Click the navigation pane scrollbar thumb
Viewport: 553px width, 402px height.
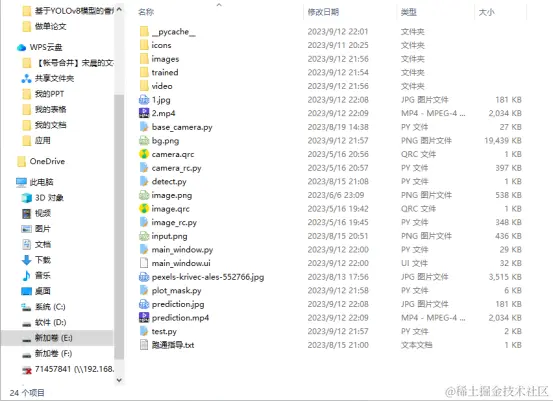tap(119, 226)
